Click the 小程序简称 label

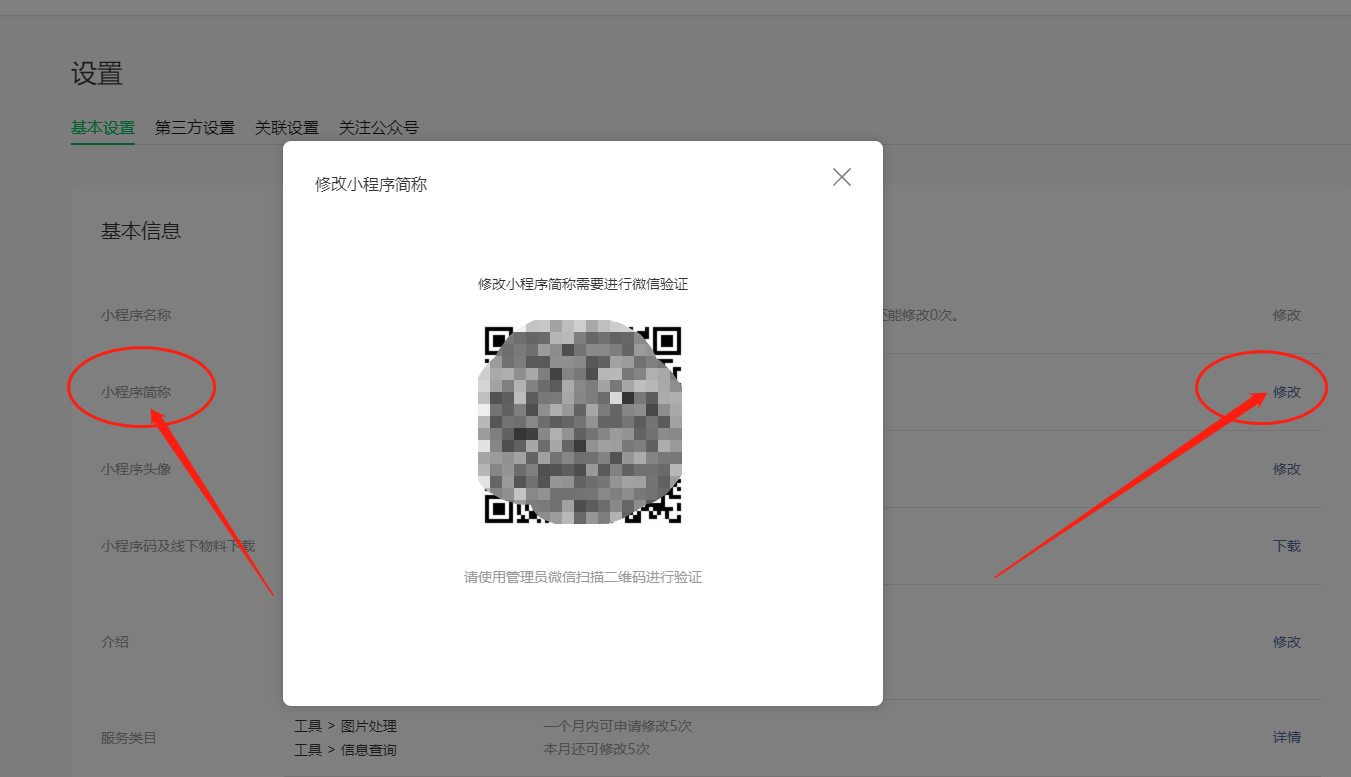pos(136,392)
